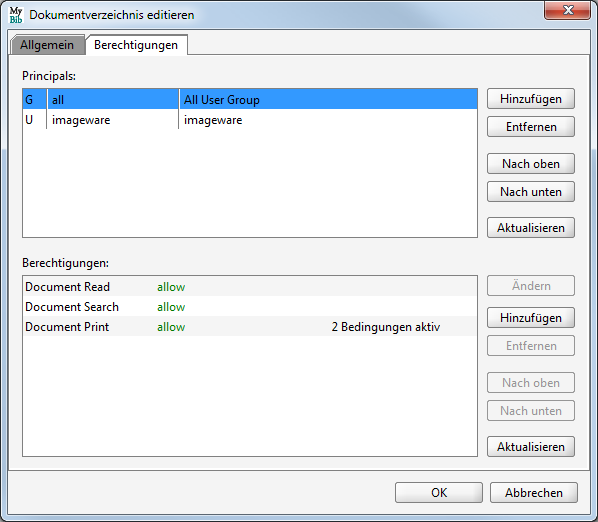
Task: Refresh permissions list with lower Aktualisieren
Action: pyautogui.click(x=530, y=447)
